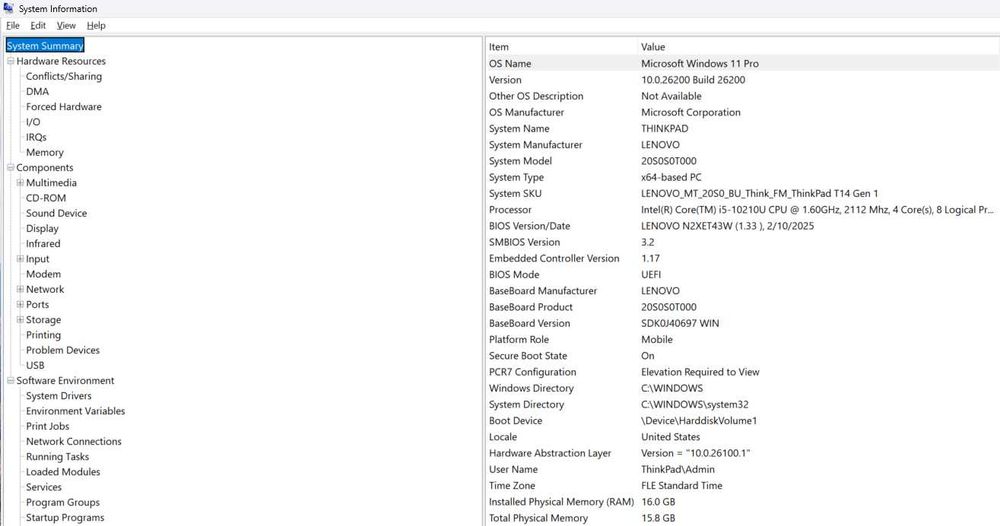
Task: Select the System Name row label
Action: (x=518, y=128)
